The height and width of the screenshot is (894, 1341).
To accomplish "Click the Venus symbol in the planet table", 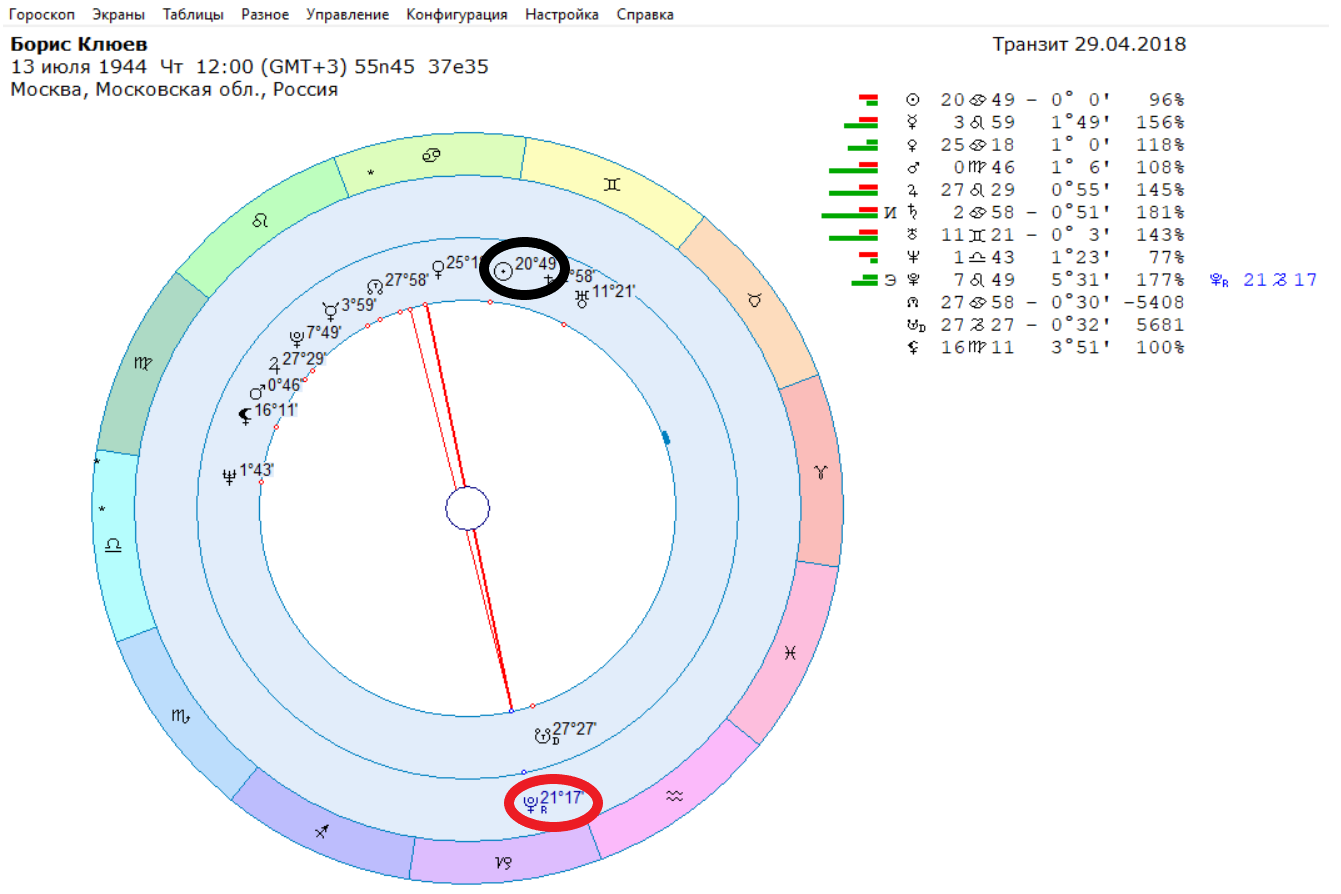I will pos(912,145).
